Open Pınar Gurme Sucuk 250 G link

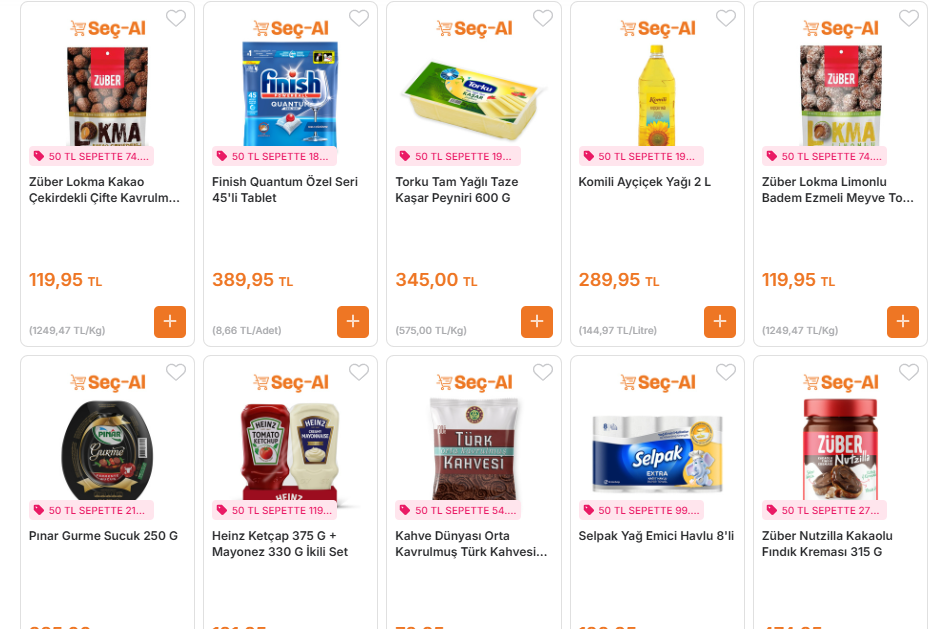point(103,536)
